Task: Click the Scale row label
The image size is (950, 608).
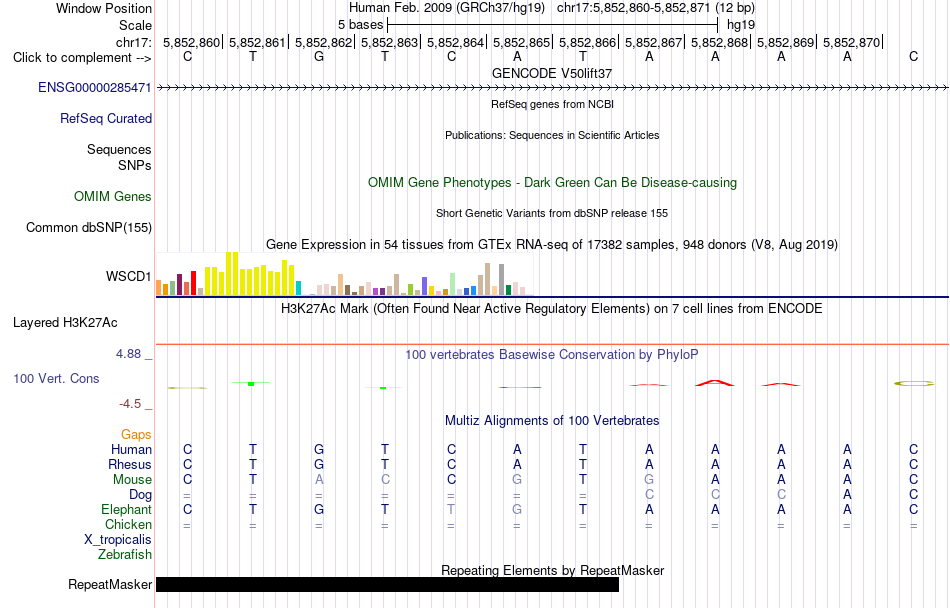Action: (x=135, y=25)
